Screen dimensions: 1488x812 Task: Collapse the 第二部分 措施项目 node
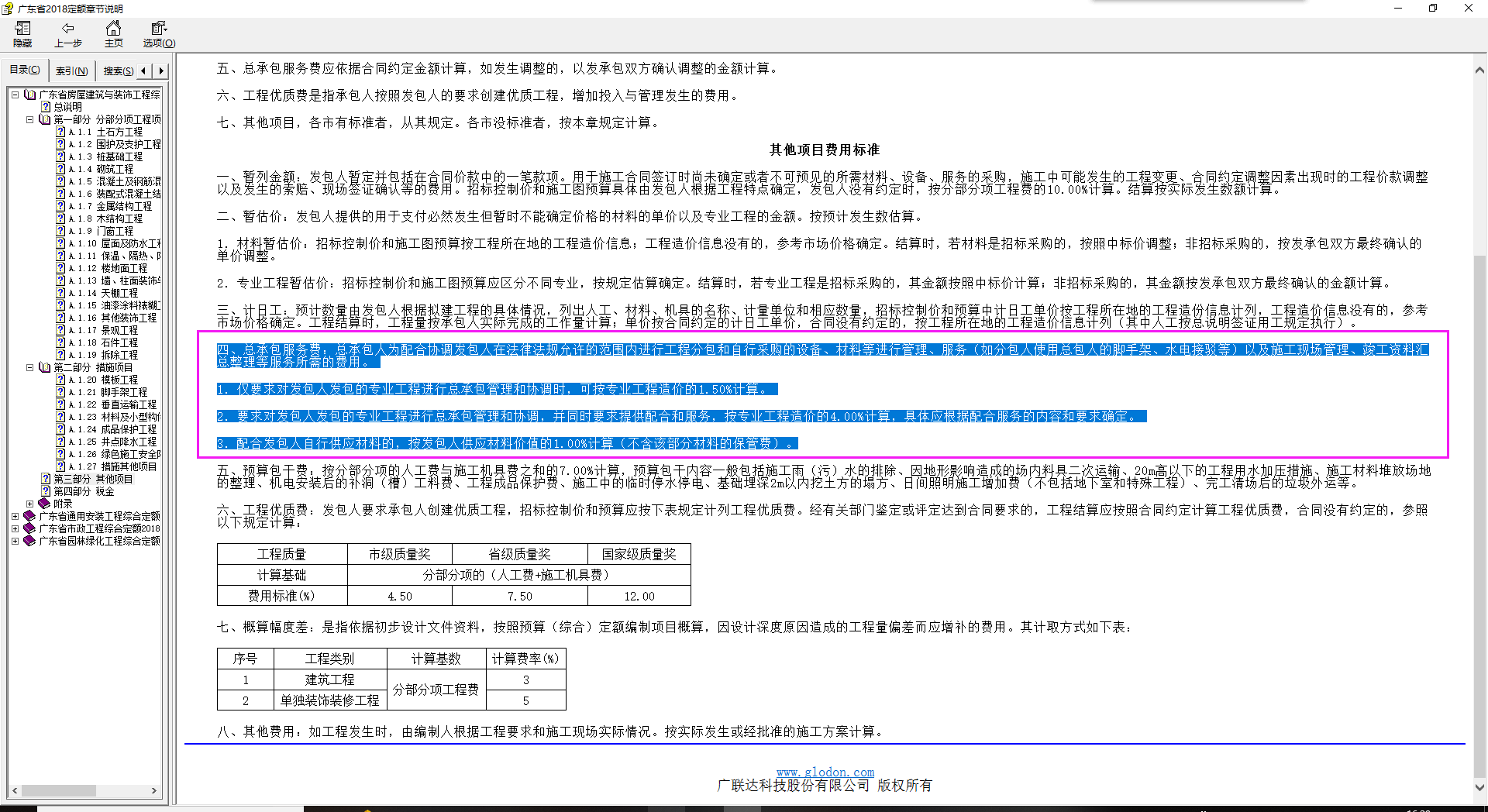(29, 367)
